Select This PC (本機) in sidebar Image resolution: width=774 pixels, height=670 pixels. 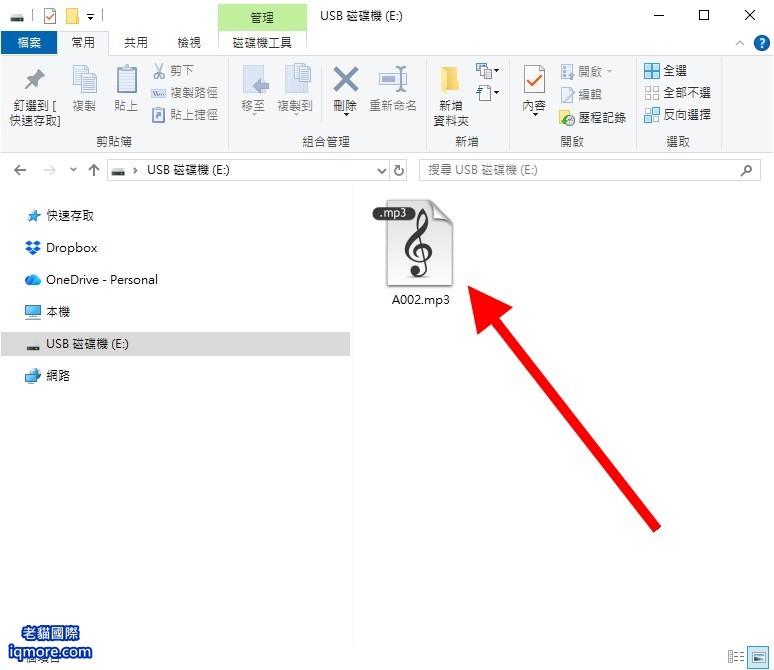coord(47,312)
